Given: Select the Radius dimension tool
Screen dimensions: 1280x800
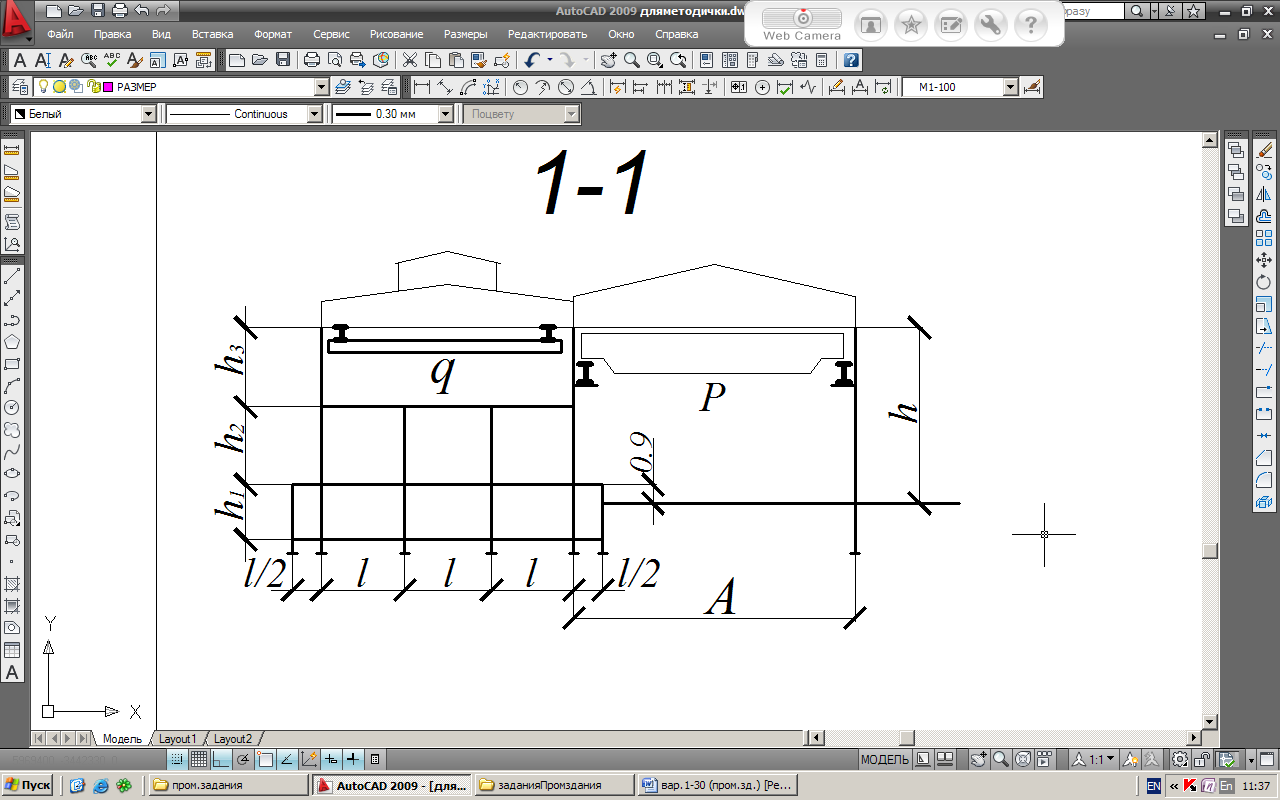Looking at the screenshot, I should [x=520, y=87].
